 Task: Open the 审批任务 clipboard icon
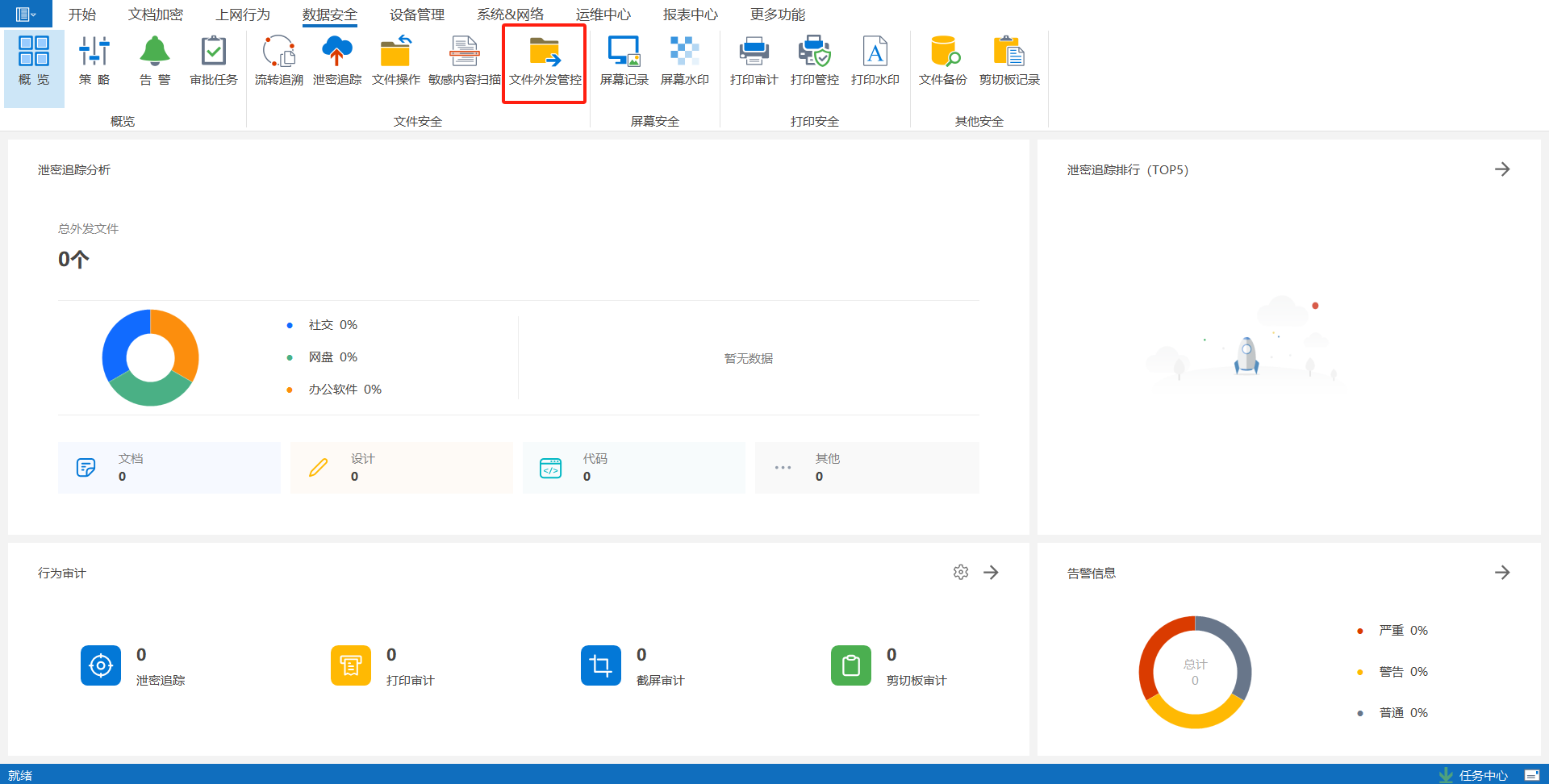pos(213,52)
